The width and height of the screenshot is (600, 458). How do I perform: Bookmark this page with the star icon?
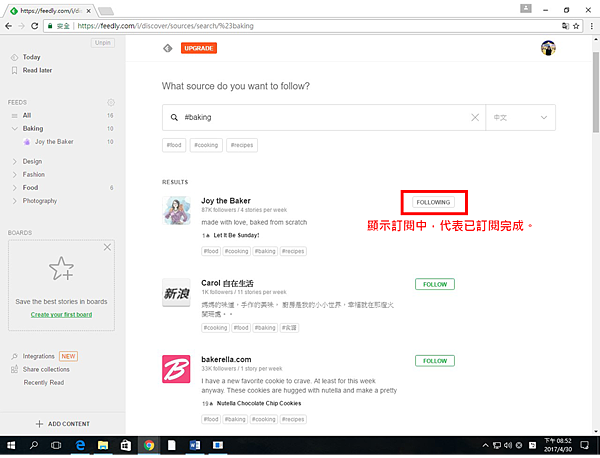[576, 26]
